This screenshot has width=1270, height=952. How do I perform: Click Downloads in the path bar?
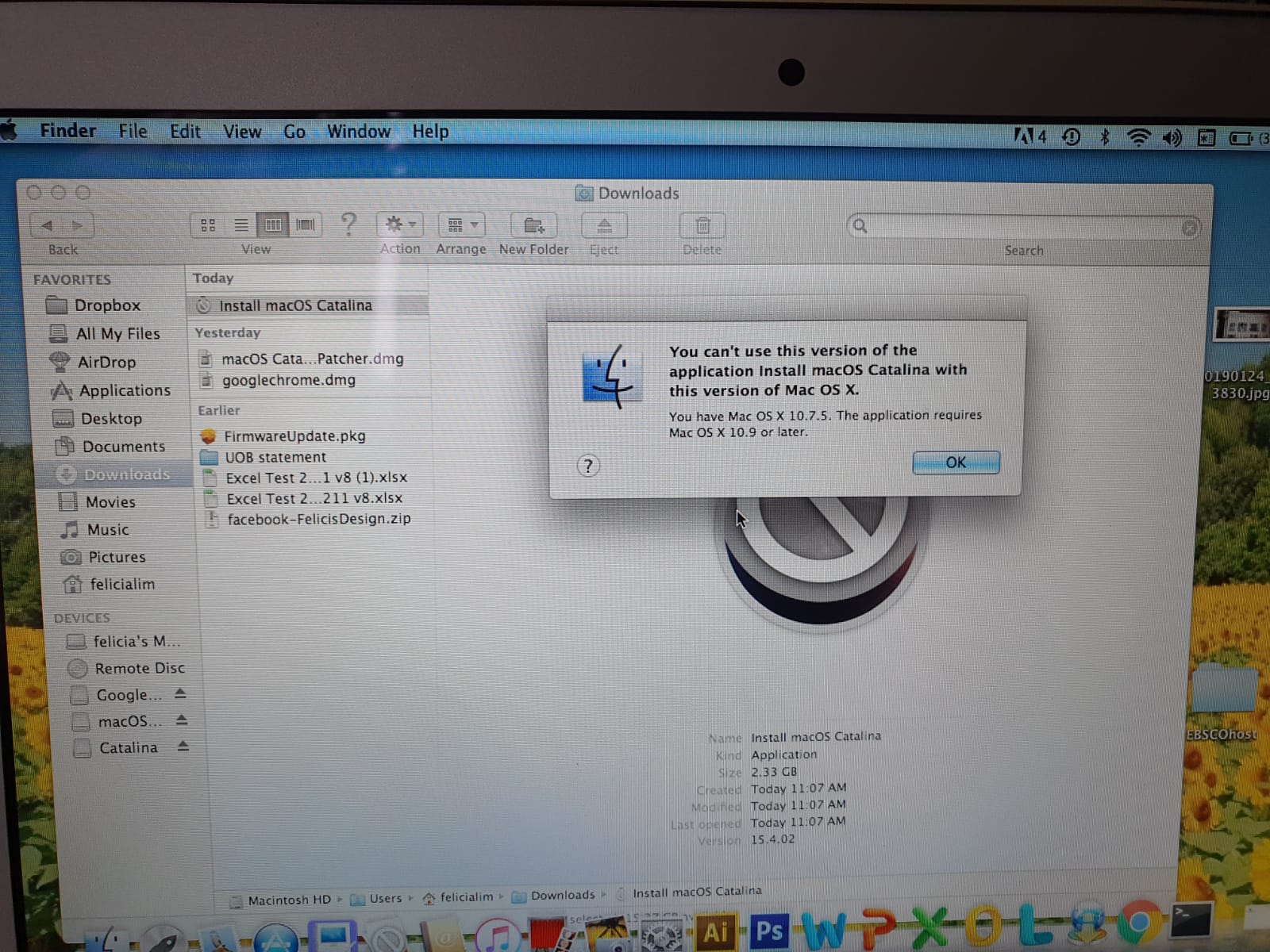coord(554,896)
